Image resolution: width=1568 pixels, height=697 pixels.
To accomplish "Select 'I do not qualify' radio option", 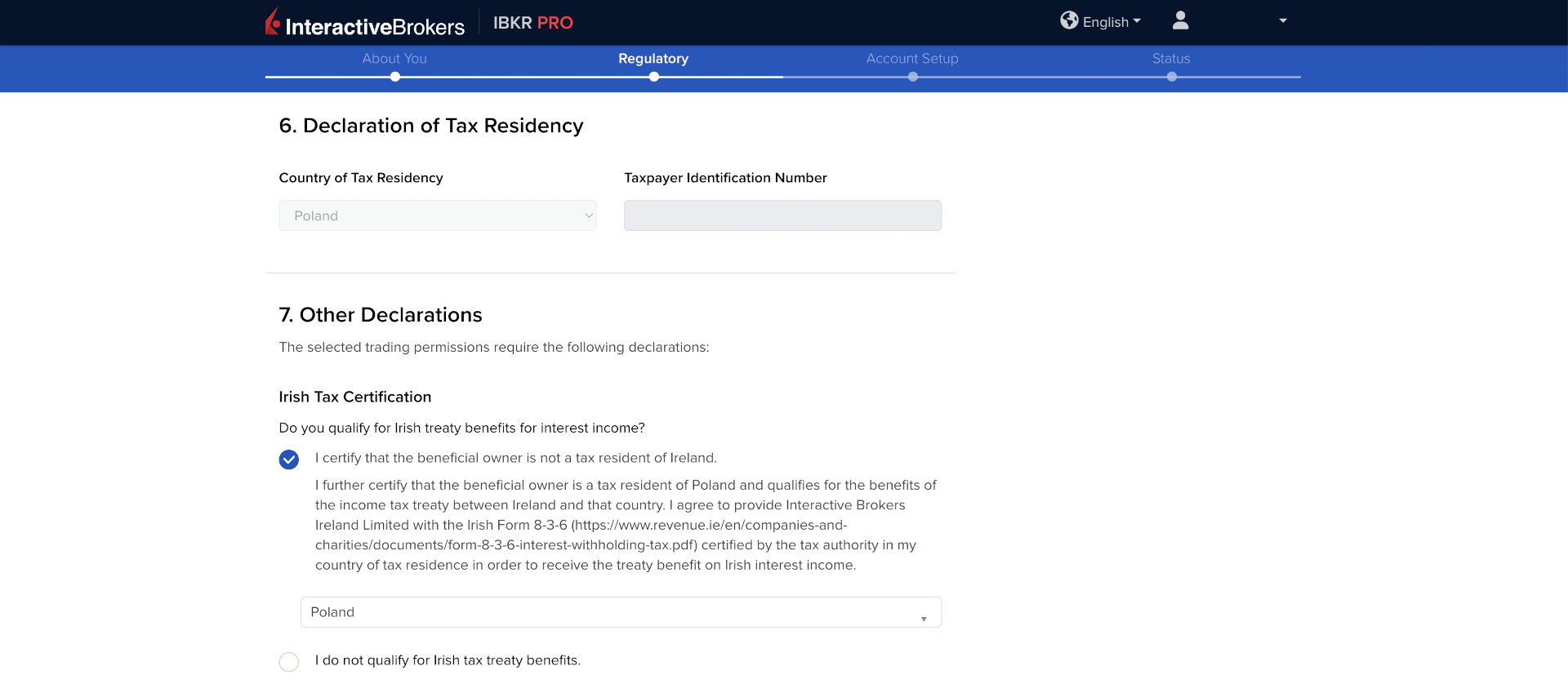I will 289,662.
